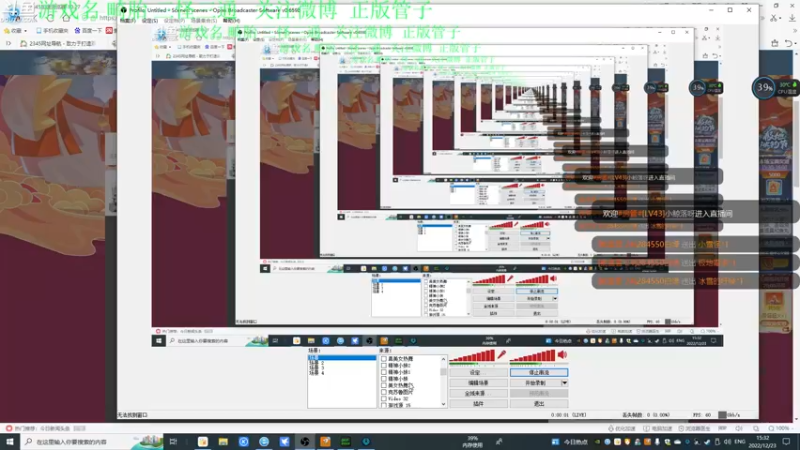
Task: Check the fourth source checkbox in the sources list
Action: coord(384,379)
